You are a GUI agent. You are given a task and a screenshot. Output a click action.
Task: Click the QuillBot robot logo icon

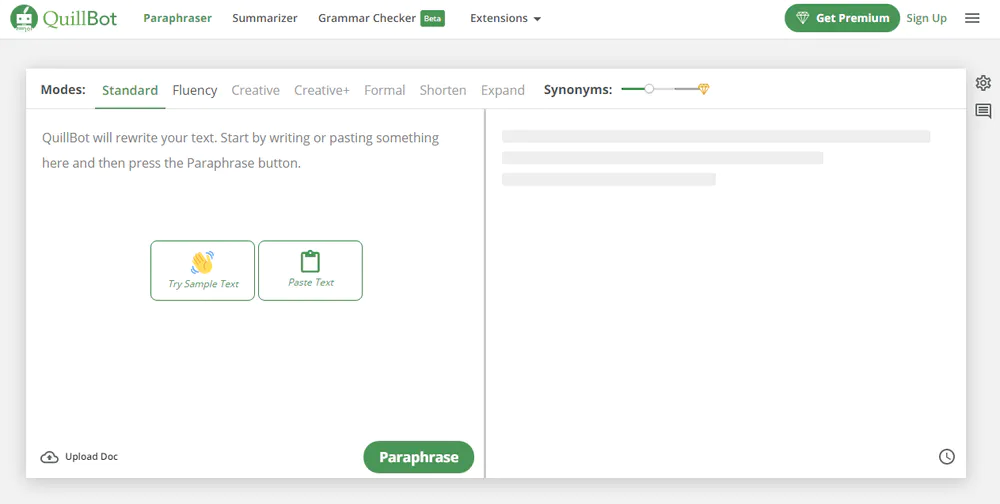point(24,19)
